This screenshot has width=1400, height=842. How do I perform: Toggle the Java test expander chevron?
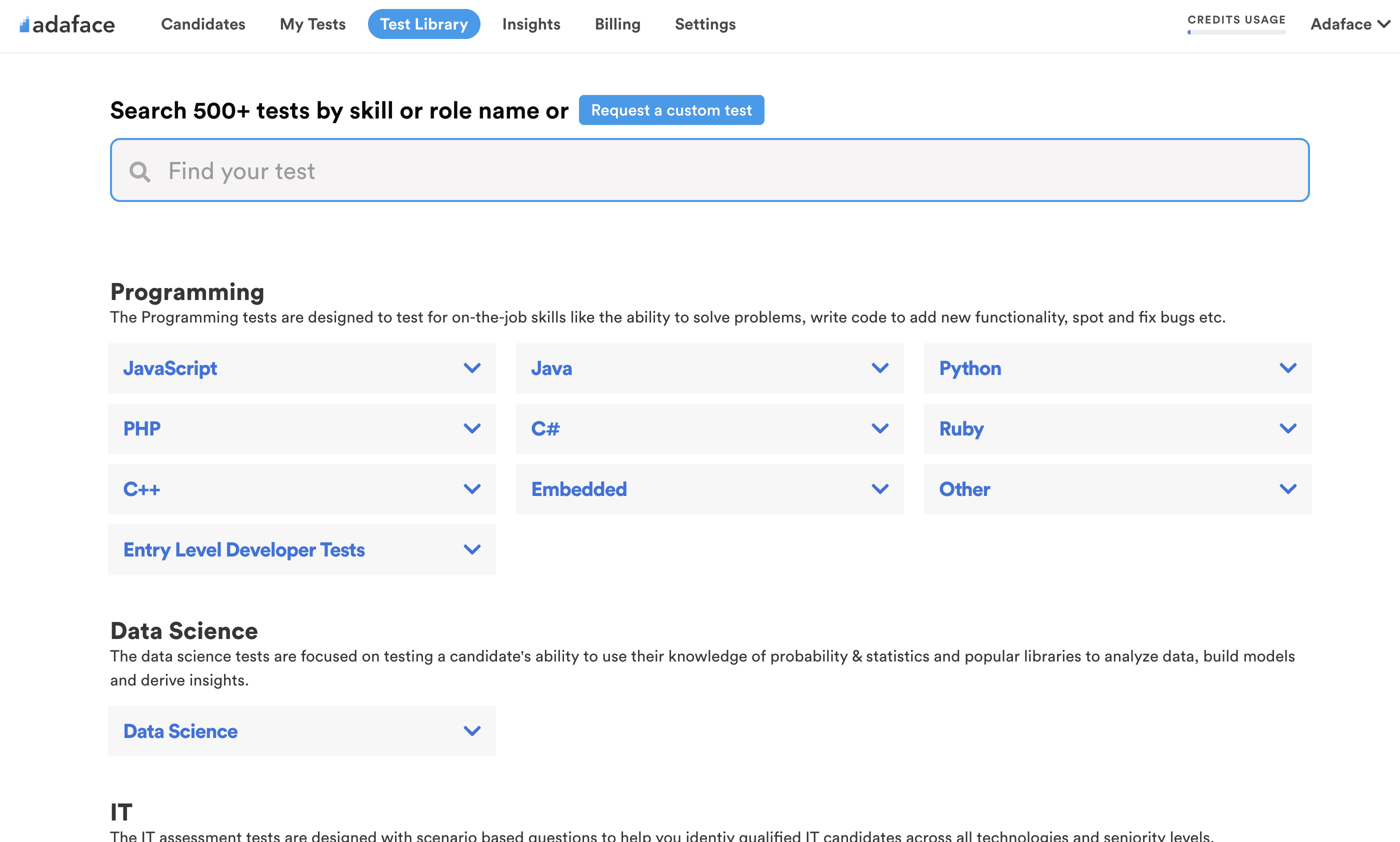click(880, 368)
